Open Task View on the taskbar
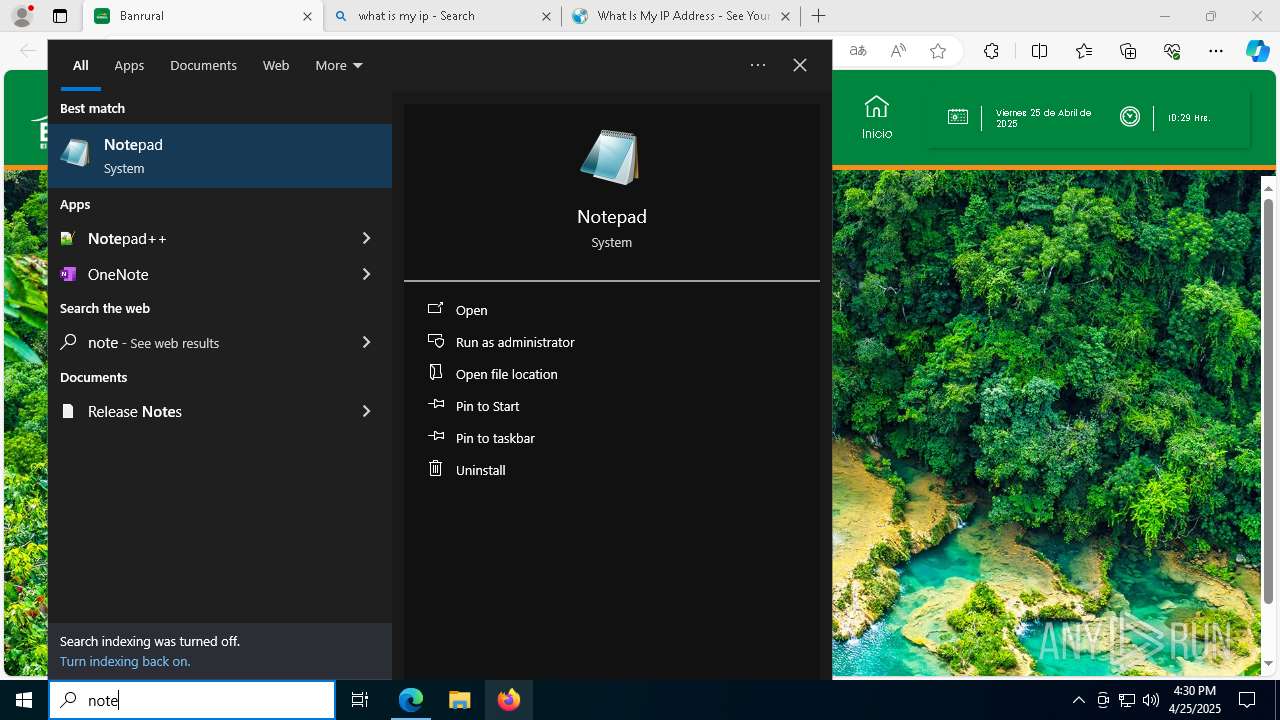This screenshot has width=1280, height=720. pos(360,700)
